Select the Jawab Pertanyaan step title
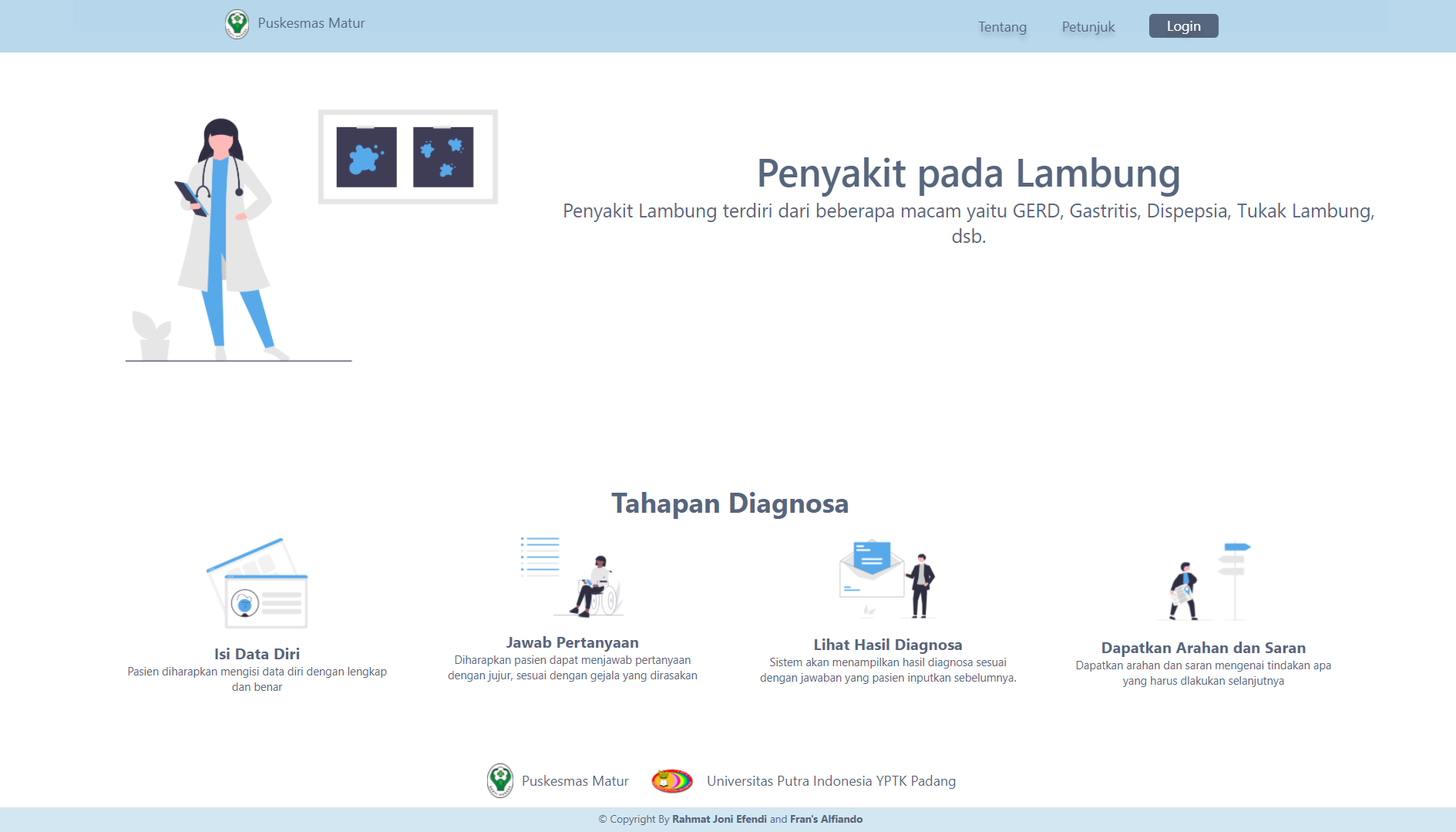The image size is (1456, 832). [x=572, y=642]
